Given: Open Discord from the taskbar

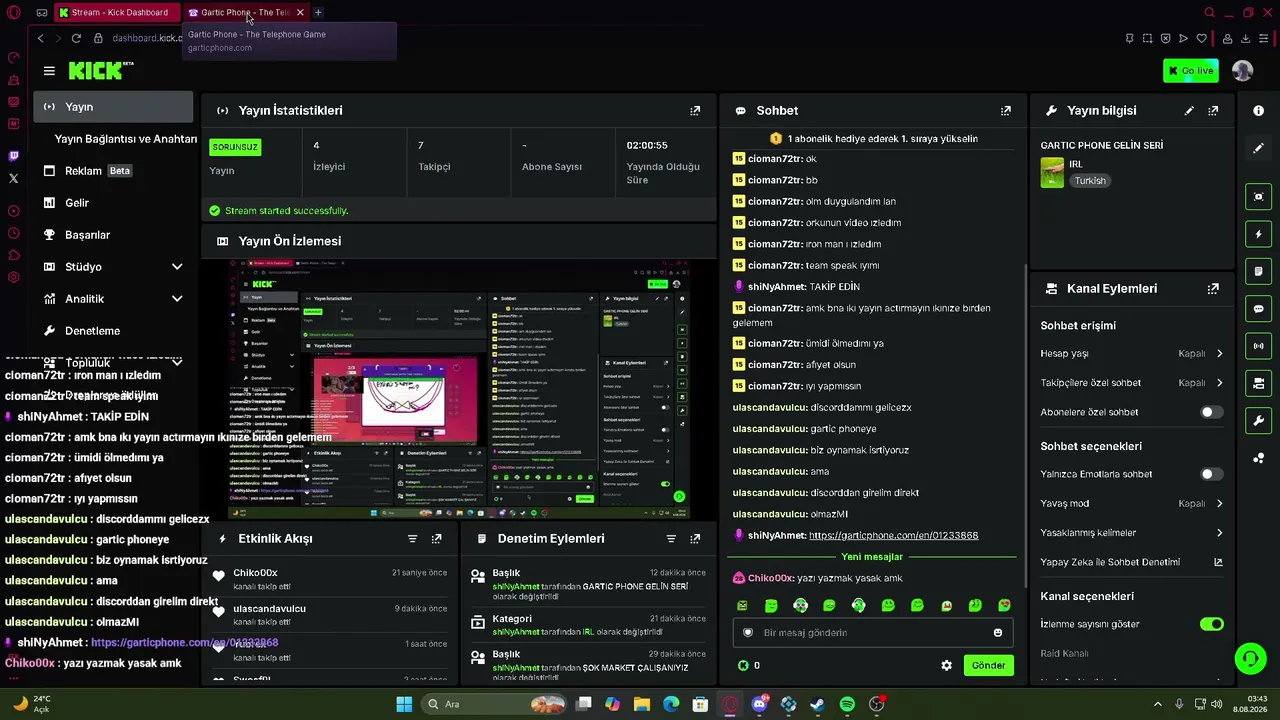Looking at the screenshot, I should (x=759, y=704).
